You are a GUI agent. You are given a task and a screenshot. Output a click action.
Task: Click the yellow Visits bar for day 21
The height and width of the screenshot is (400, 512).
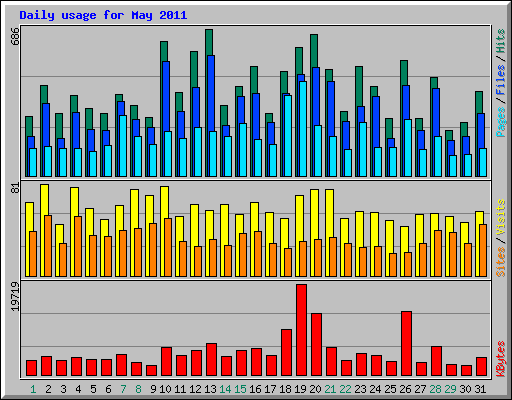point(330,213)
